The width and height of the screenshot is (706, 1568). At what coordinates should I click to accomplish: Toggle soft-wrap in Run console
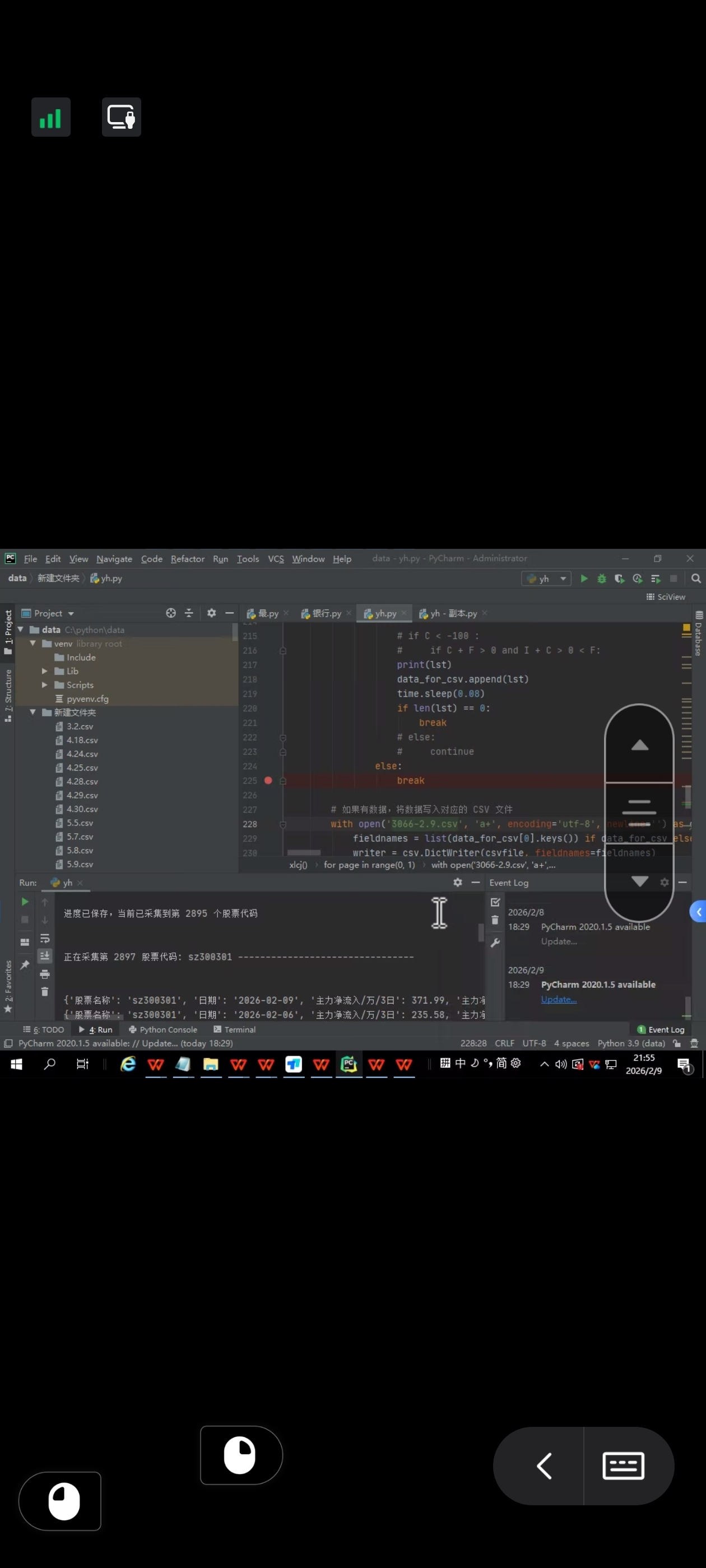tap(44, 938)
